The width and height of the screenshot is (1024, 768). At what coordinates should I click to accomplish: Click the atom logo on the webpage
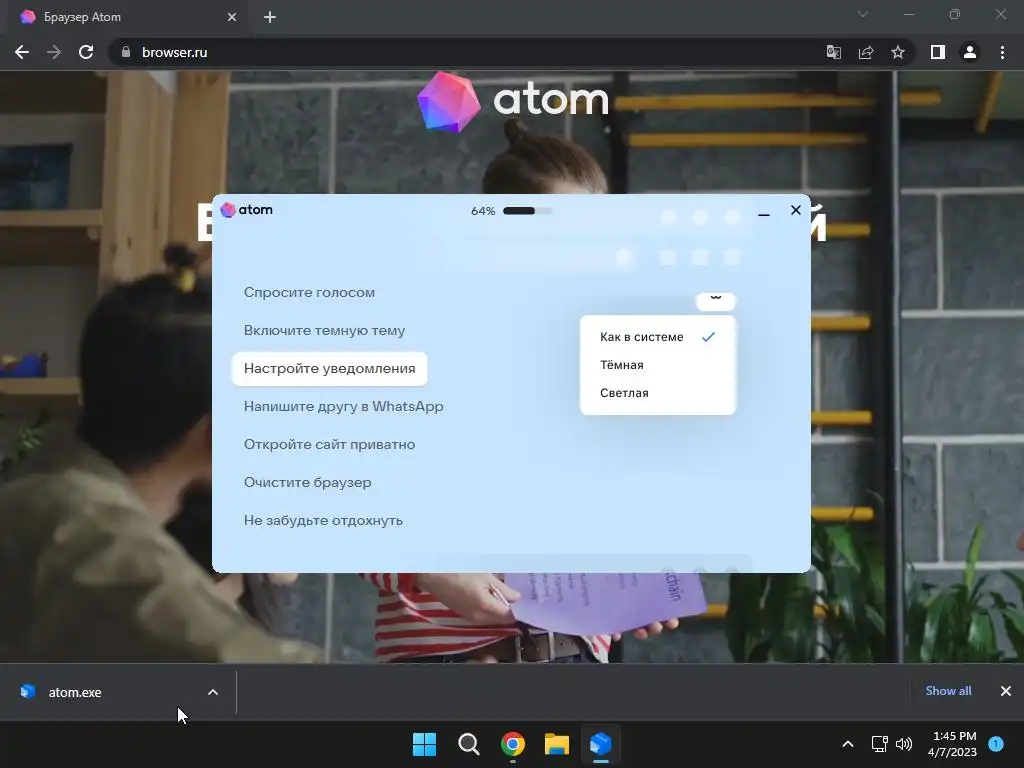[513, 101]
